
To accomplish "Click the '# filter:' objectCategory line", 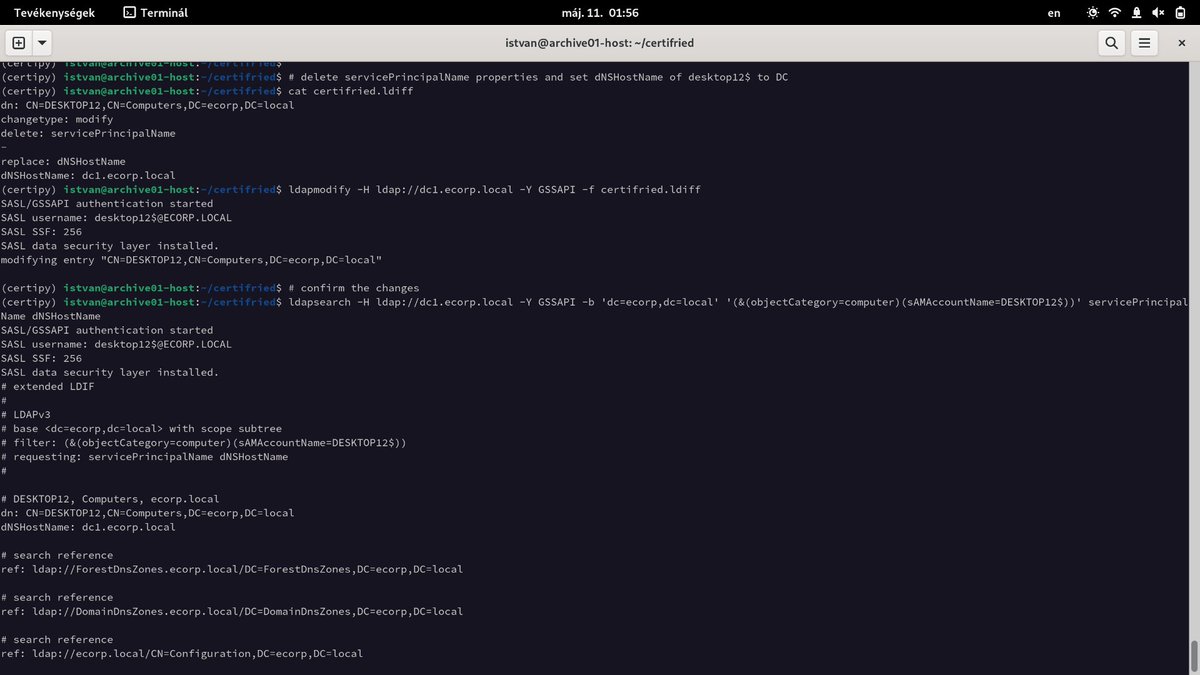I will [203, 442].
